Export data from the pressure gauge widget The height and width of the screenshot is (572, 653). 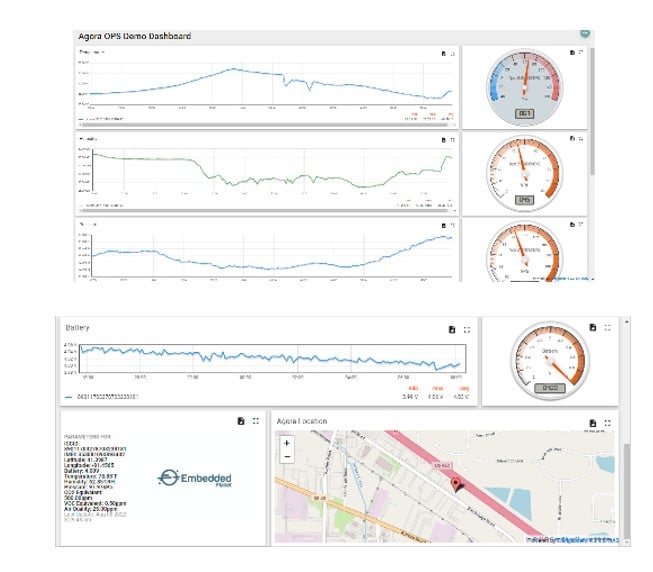(572, 224)
